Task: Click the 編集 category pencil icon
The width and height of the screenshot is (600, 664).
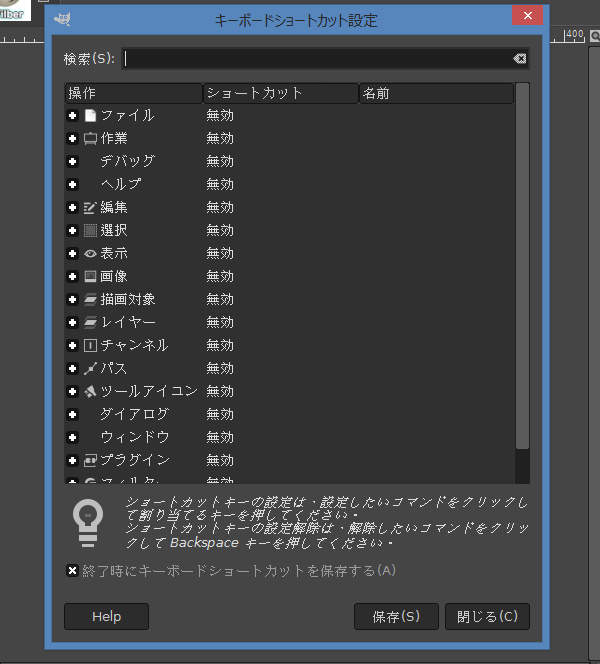Action: tap(90, 208)
